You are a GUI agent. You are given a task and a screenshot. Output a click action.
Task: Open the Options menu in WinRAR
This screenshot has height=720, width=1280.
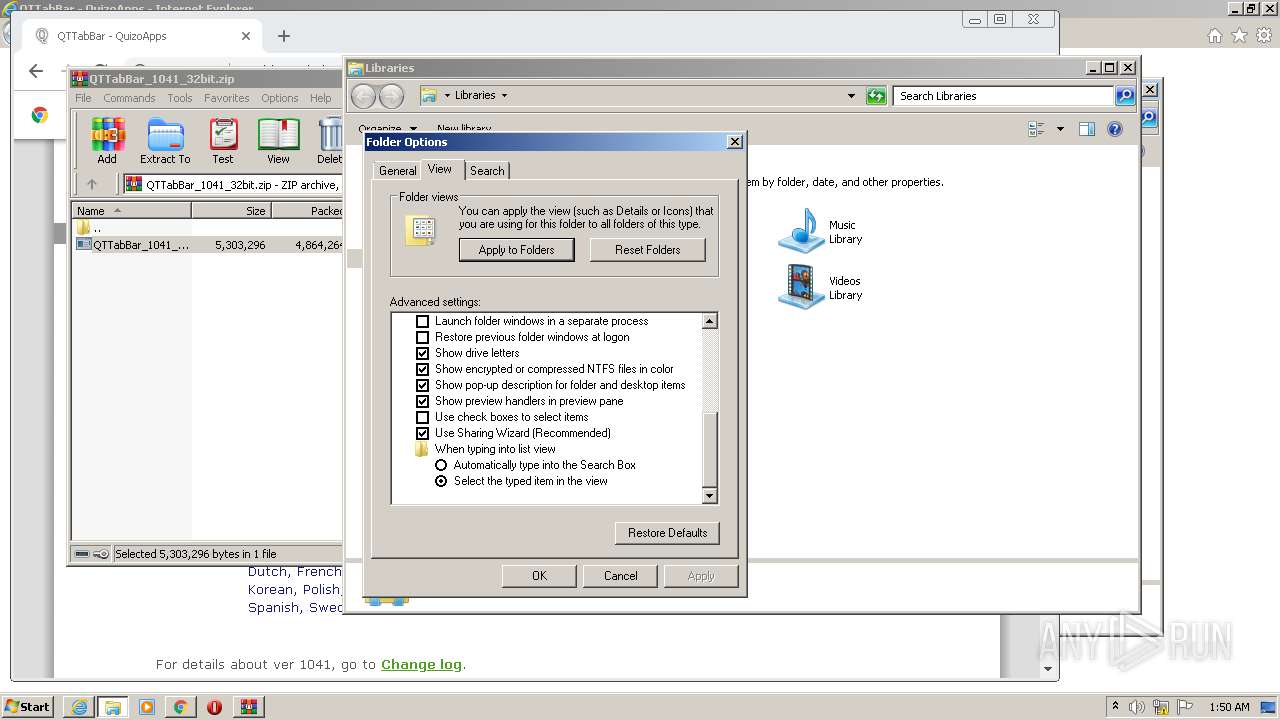tap(280, 98)
